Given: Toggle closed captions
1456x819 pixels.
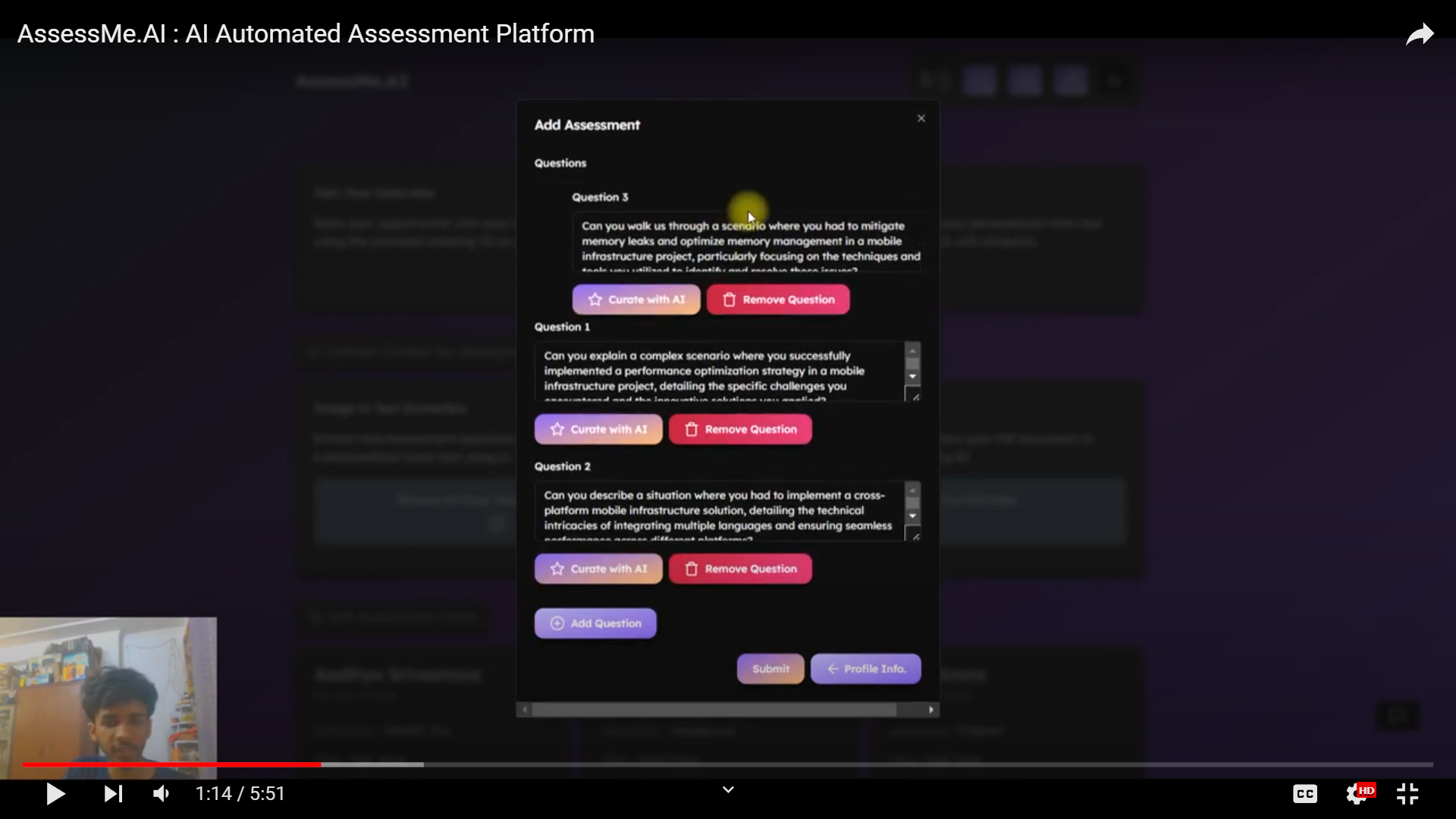Looking at the screenshot, I should click(x=1304, y=794).
